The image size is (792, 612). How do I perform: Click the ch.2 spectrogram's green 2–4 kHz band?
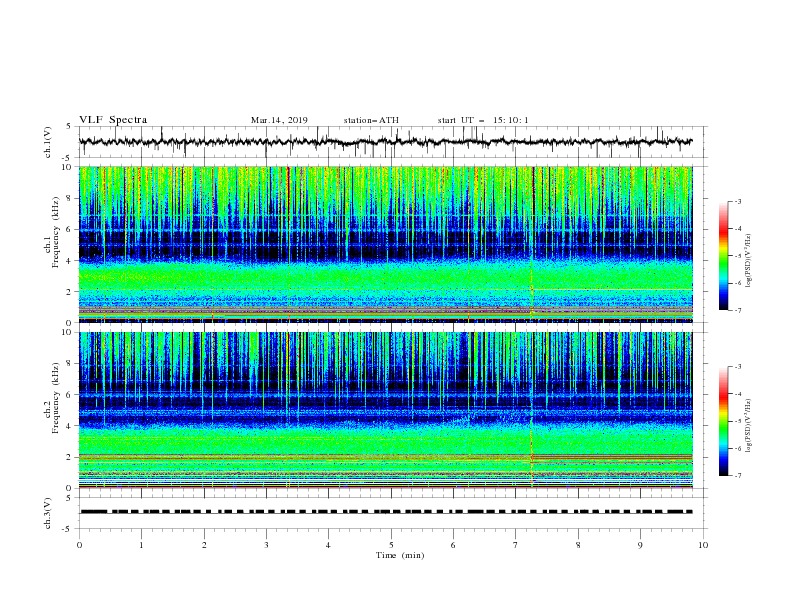[385, 441]
